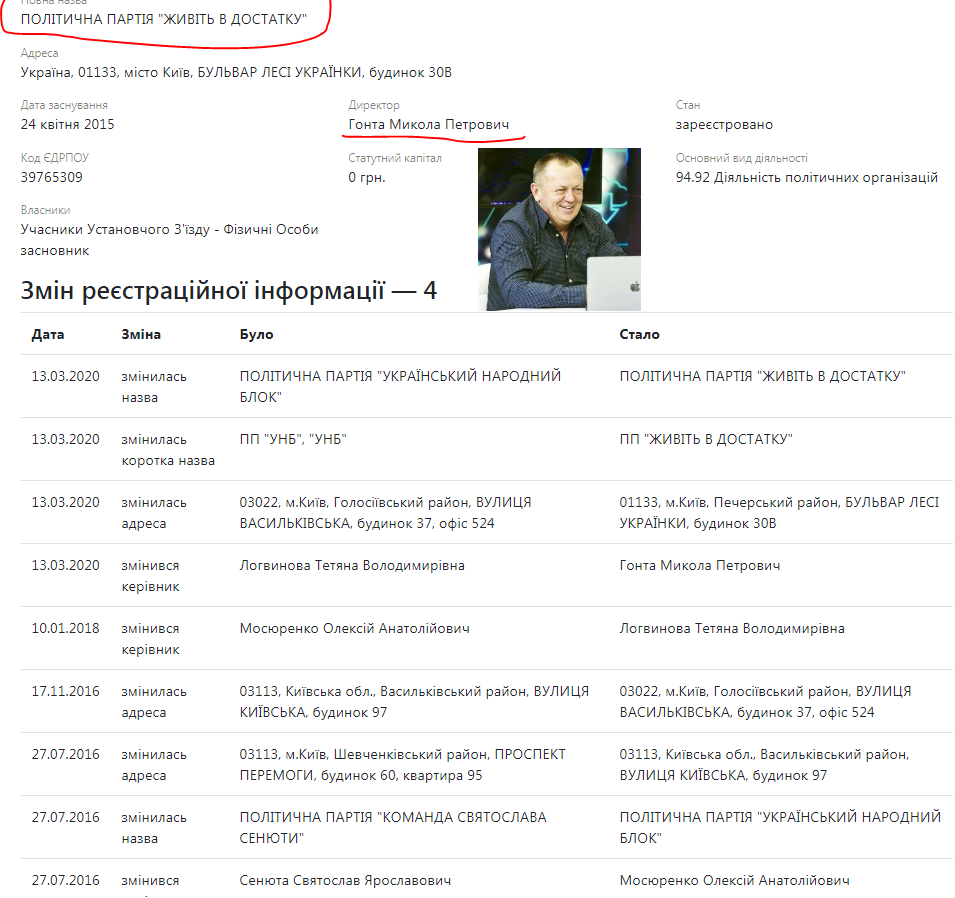Screen dimensions: 955x898
Task: Click Сенюта Святослав Ярославович cell
Action: [x=345, y=880]
